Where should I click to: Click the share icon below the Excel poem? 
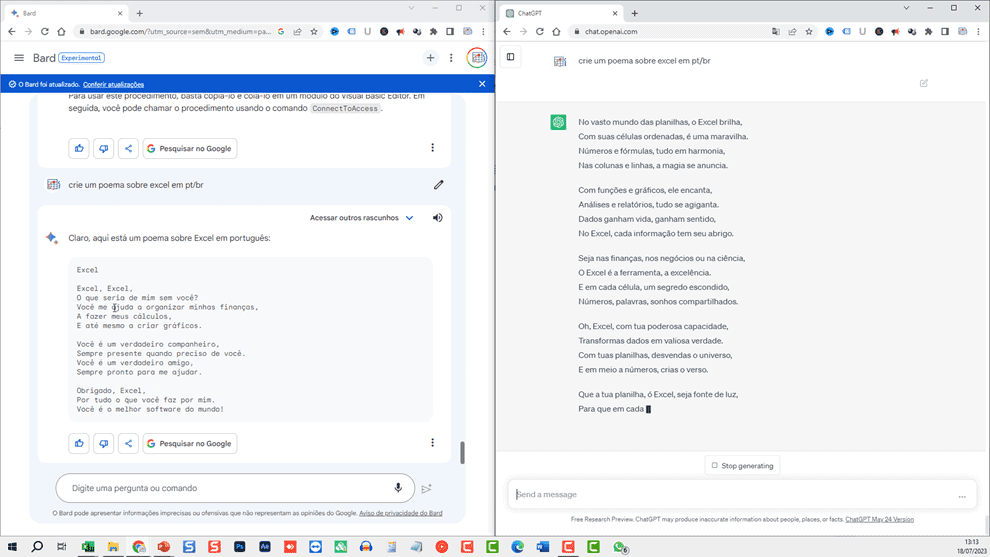[x=128, y=443]
